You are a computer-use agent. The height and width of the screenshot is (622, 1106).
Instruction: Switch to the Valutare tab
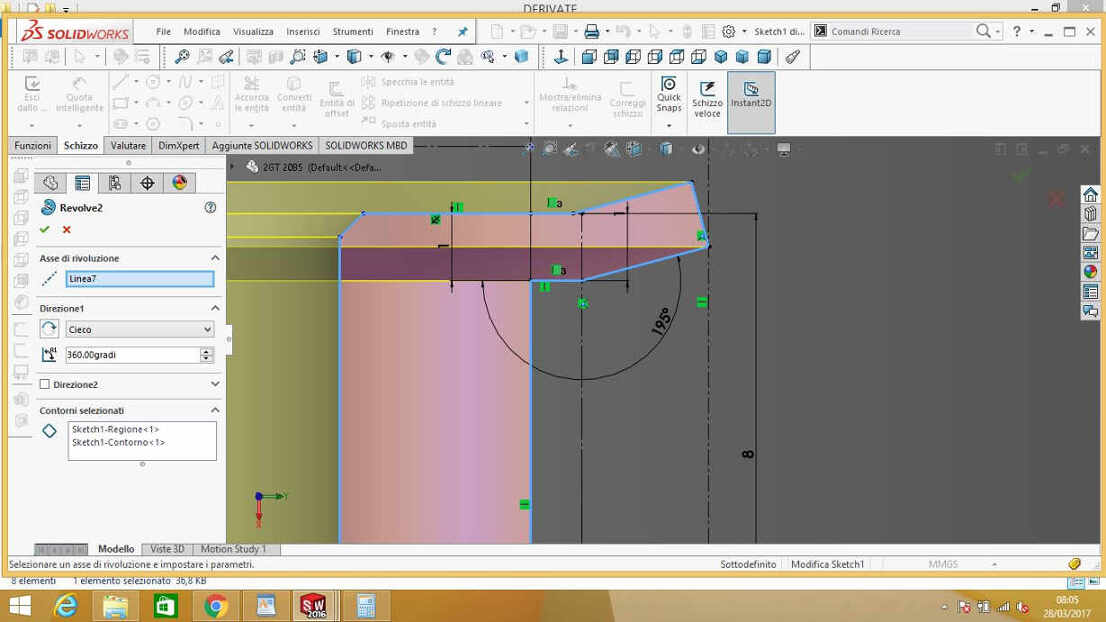[128, 145]
